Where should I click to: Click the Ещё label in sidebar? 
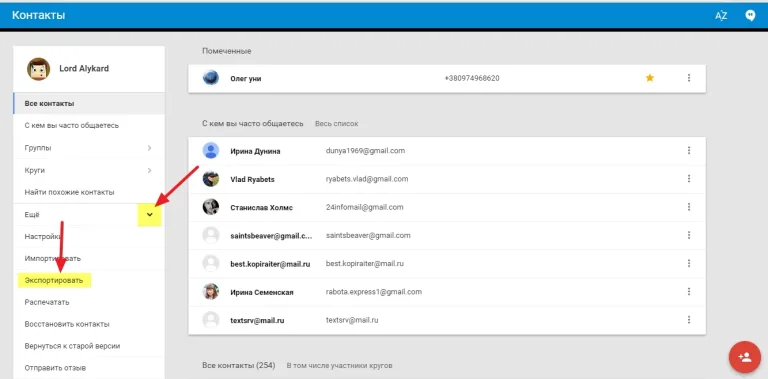[32, 215]
